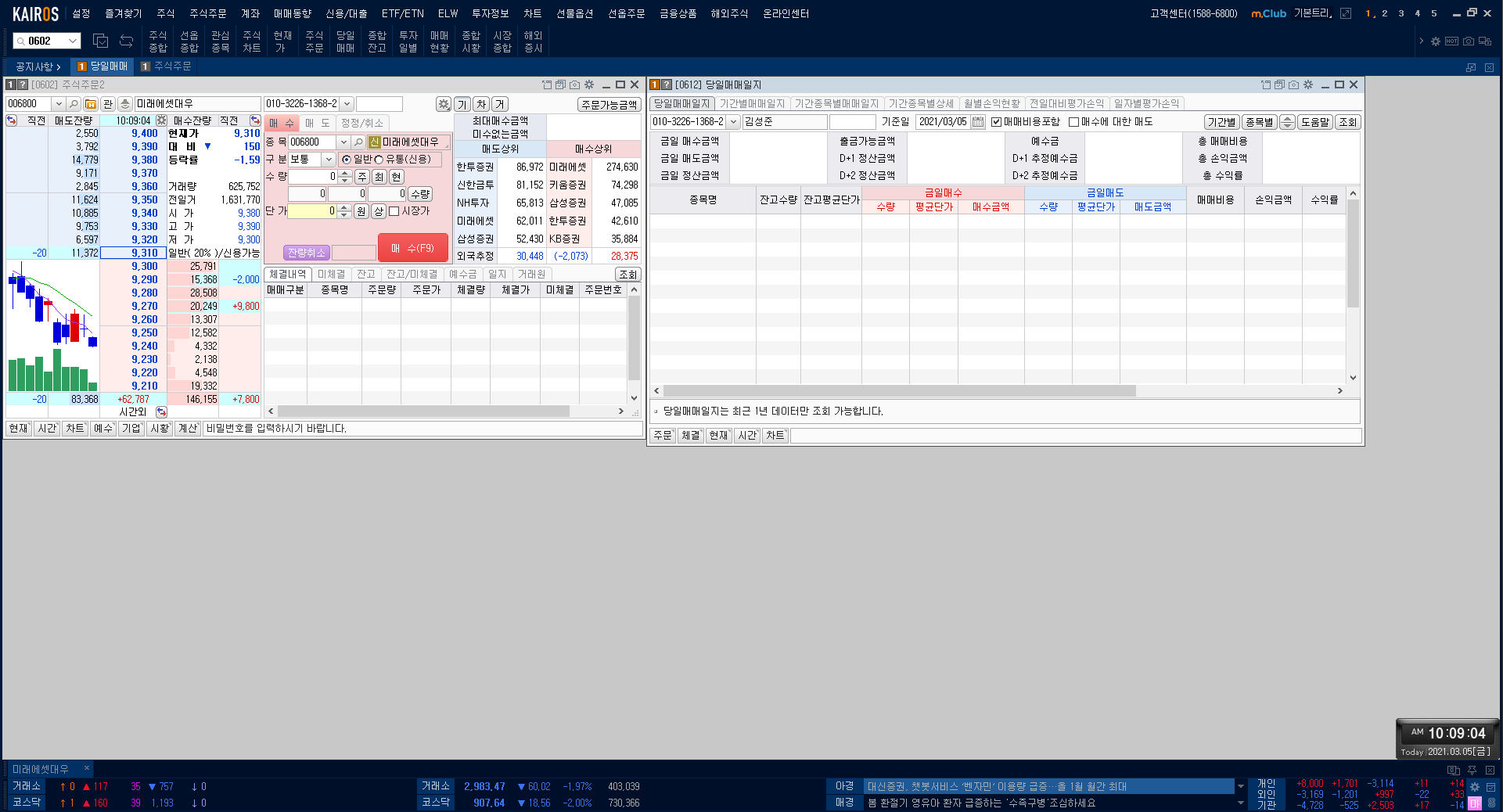Click the 주문가능금액 button
The height and width of the screenshot is (812, 1503).
[x=609, y=105]
